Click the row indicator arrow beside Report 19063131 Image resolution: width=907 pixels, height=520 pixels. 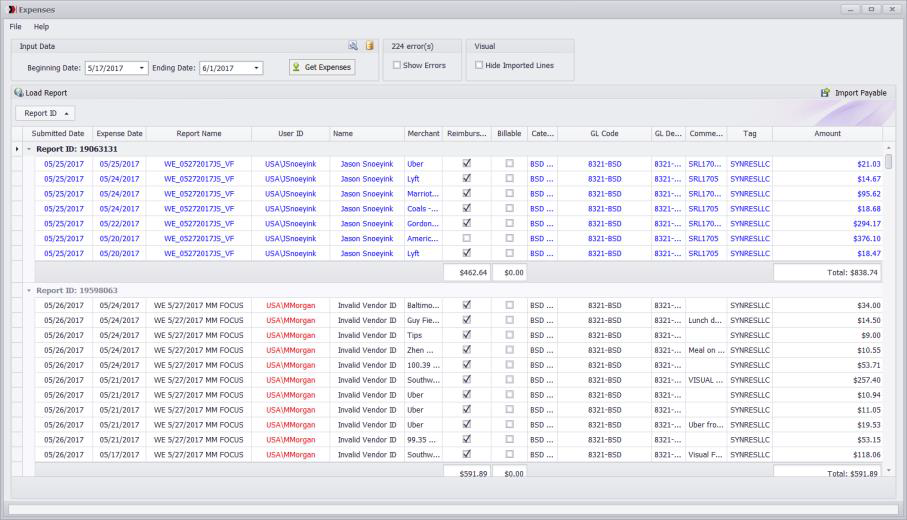coord(16,149)
